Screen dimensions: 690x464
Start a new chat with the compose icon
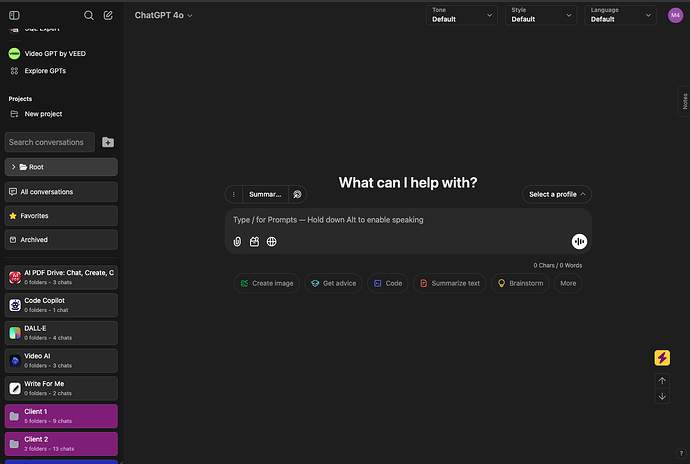pos(108,15)
